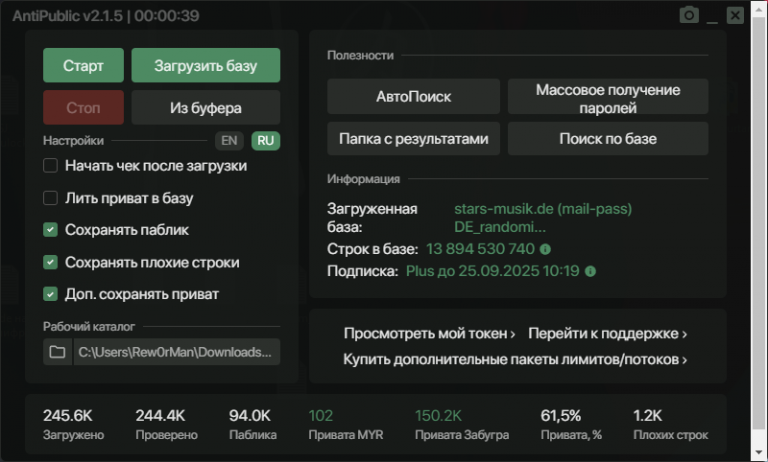This screenshot has width=768, height=462.
Task: Open the АвтоПоиск utility
Action: [x=413, y=97]
